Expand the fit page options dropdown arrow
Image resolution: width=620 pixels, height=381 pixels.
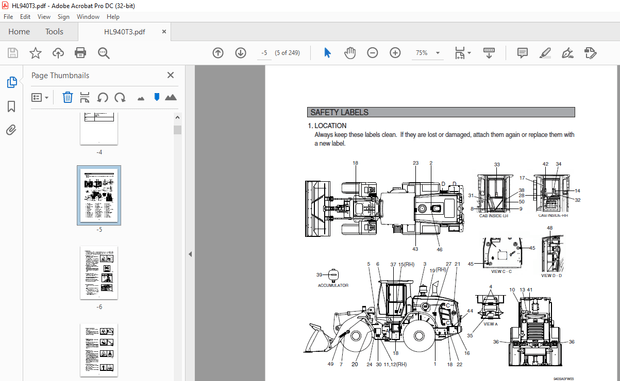tap(469, 53)
